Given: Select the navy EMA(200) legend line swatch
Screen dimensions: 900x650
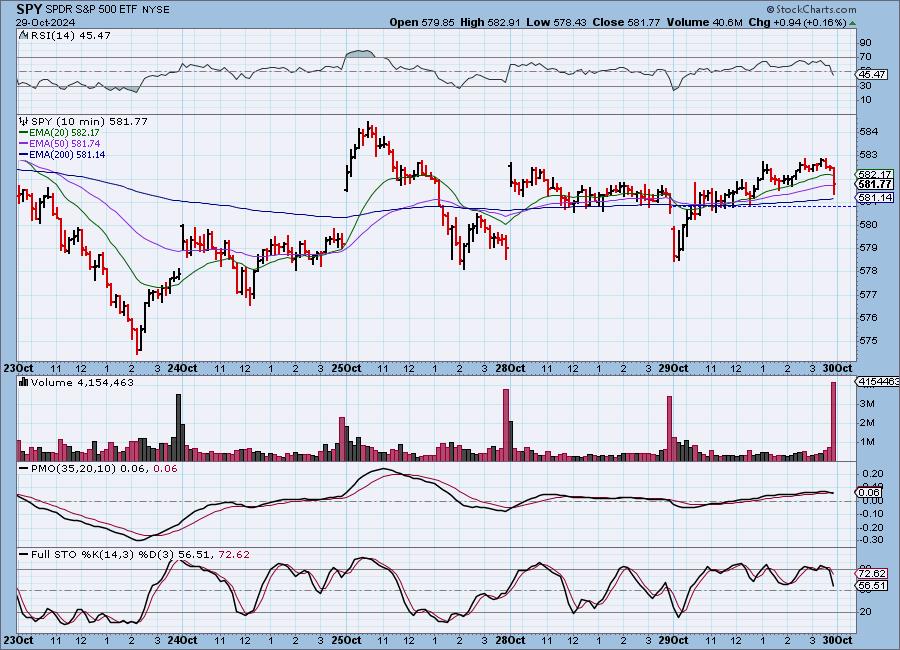Looking at the screenshot, I should pyautogui.click(x=24, y=154).
